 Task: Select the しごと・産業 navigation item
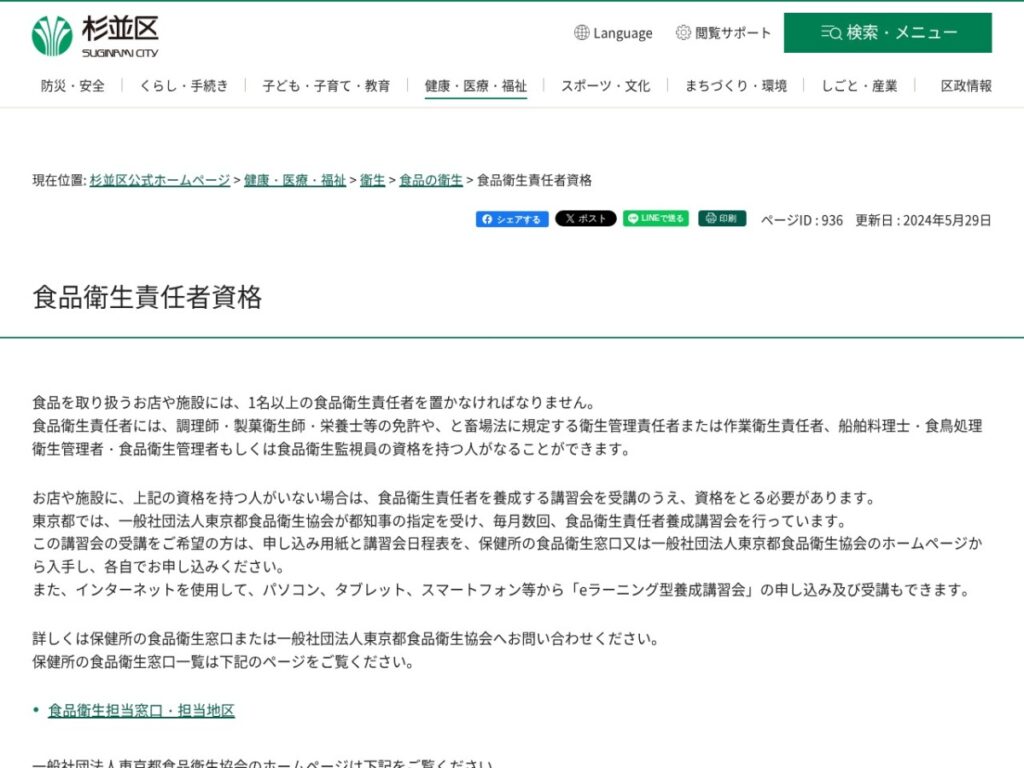coord(859,86)
